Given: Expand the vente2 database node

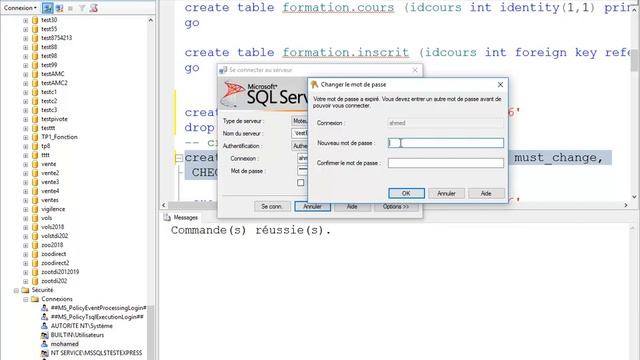Looking at the screenshot, I should [26, 173].
